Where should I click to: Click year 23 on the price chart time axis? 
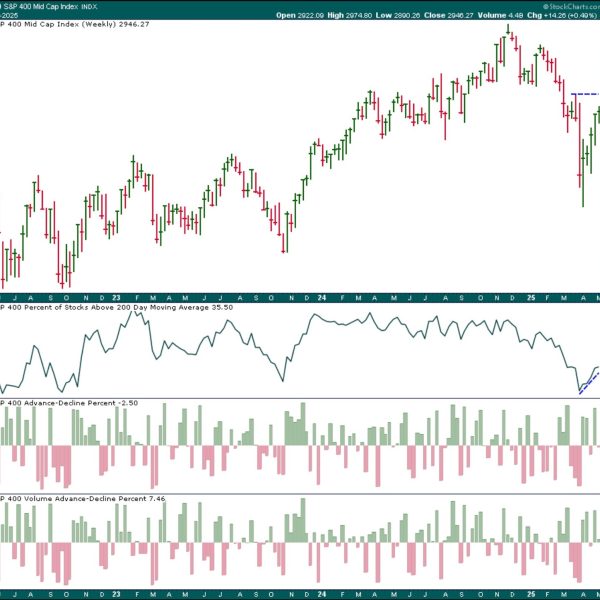[116, 298]
